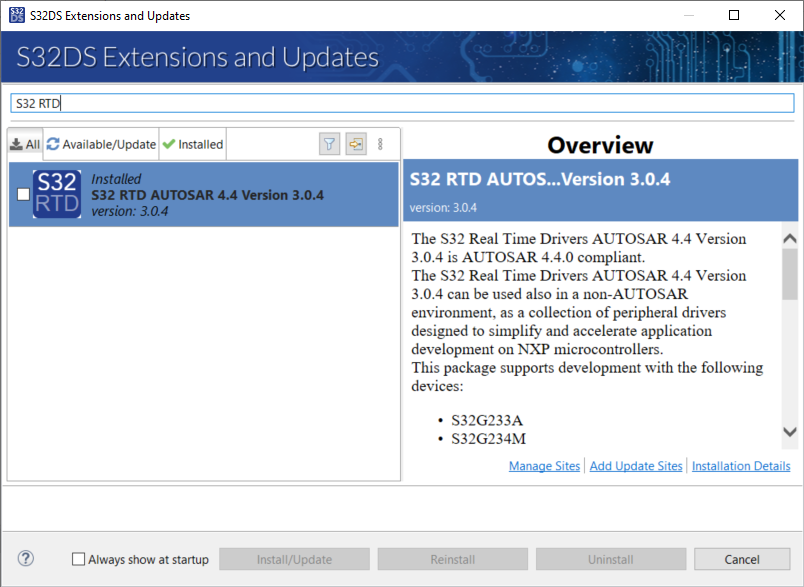This screenshot has width=804, height=587.
Task: Click the Reinstall button
Action: (453, 559)
